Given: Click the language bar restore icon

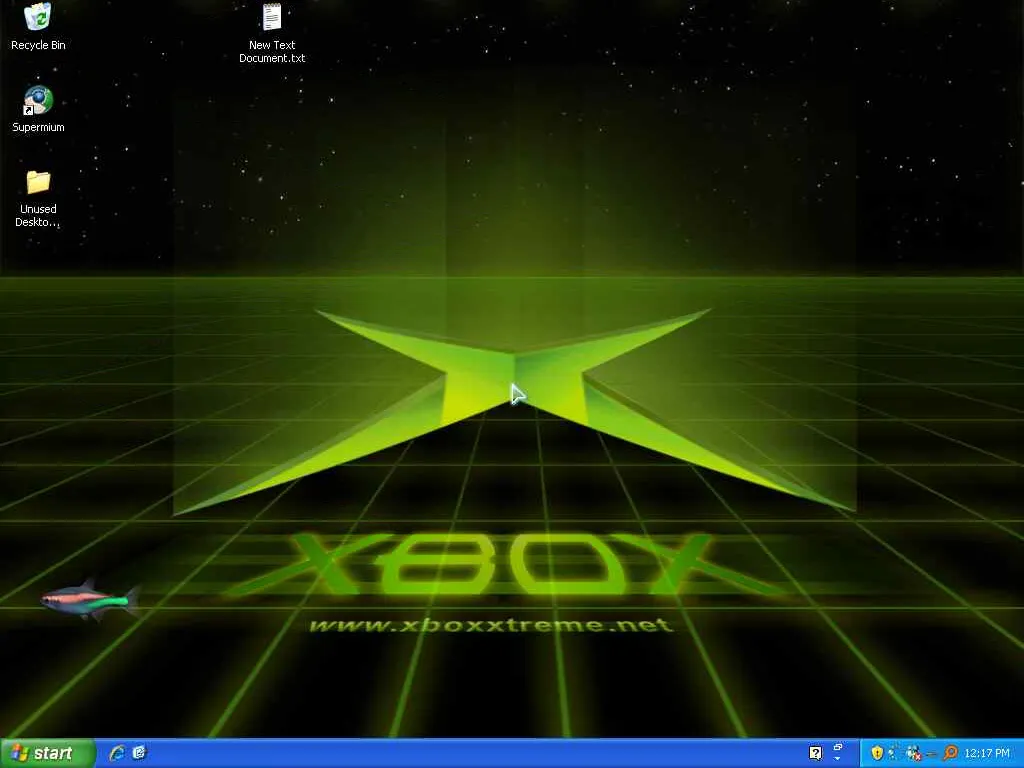Looking at the screenshot, I should tap(838, 746).
